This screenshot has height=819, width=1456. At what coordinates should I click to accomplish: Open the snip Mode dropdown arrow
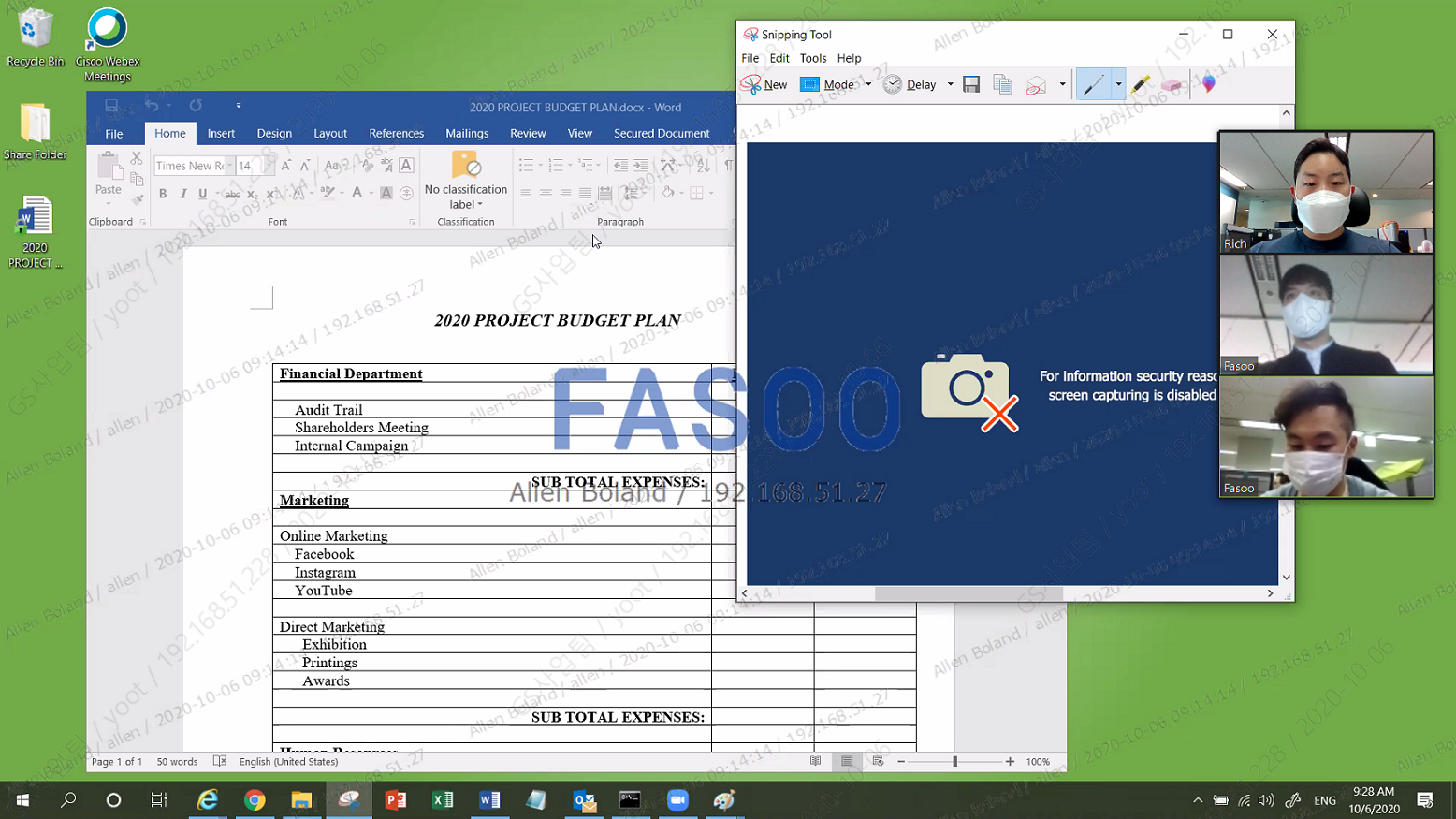(x=868, y=84)
